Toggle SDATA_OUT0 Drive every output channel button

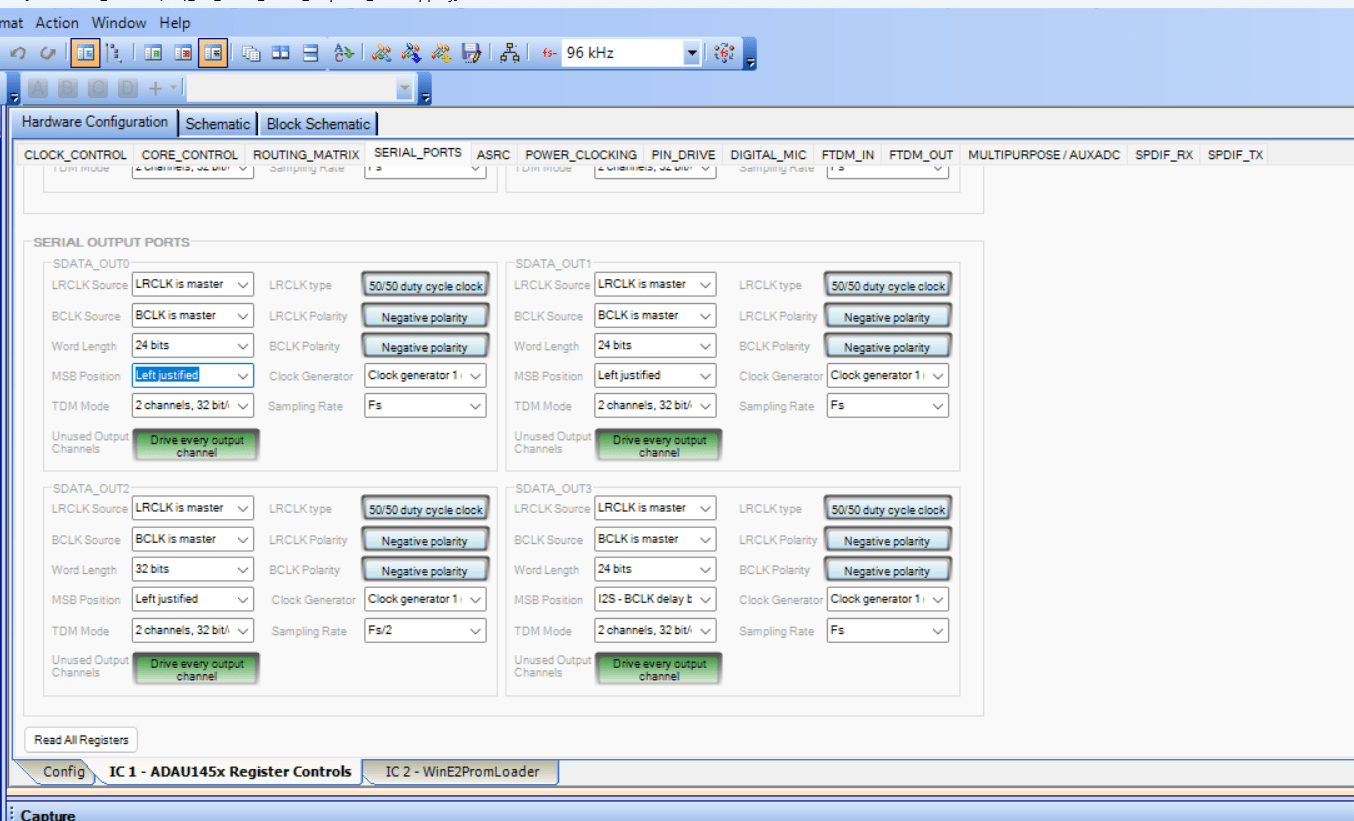click(196, 446)
